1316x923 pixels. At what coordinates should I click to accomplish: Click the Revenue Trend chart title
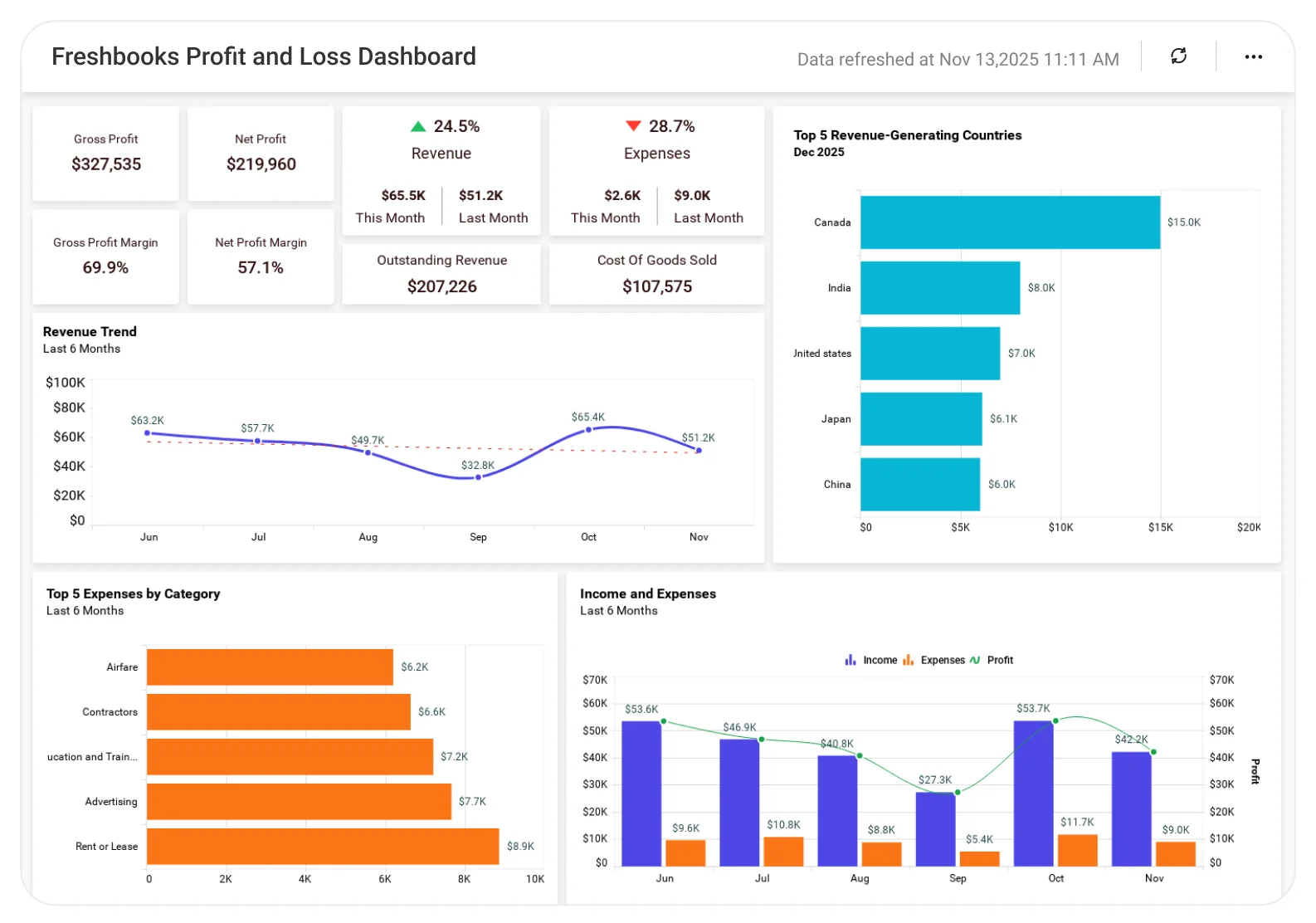[x=90, y=332]
